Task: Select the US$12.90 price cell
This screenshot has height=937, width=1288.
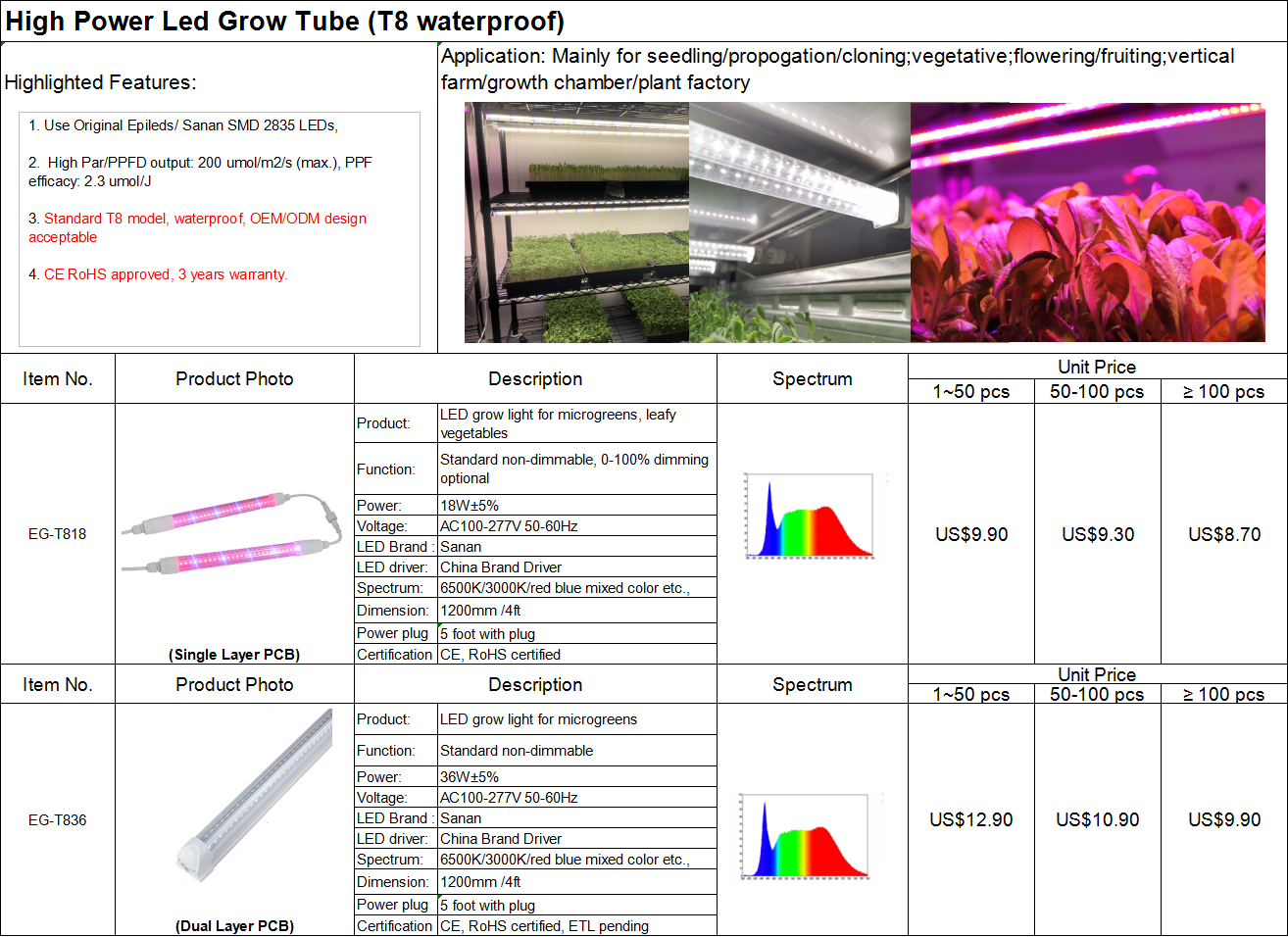Action: click(970, 820)
